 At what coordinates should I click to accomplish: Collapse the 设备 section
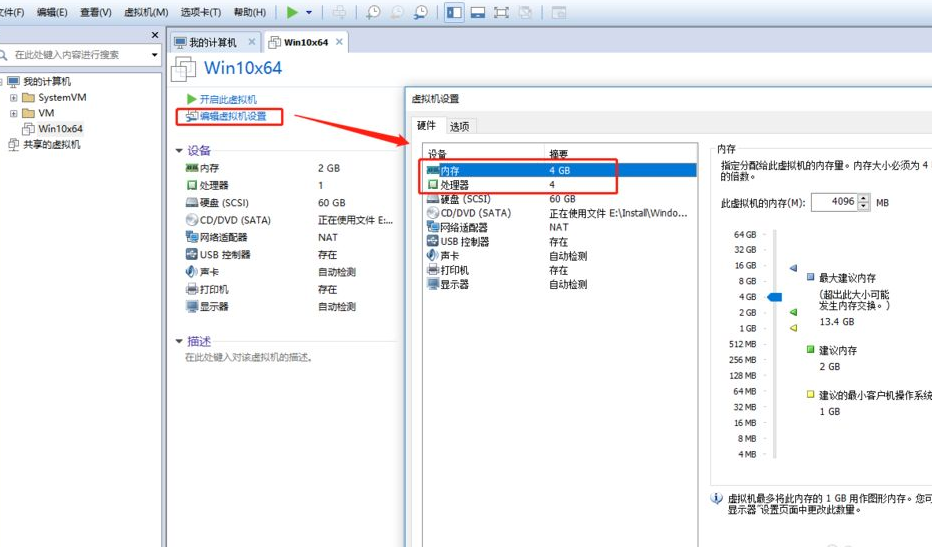click(x=179, y=150)
